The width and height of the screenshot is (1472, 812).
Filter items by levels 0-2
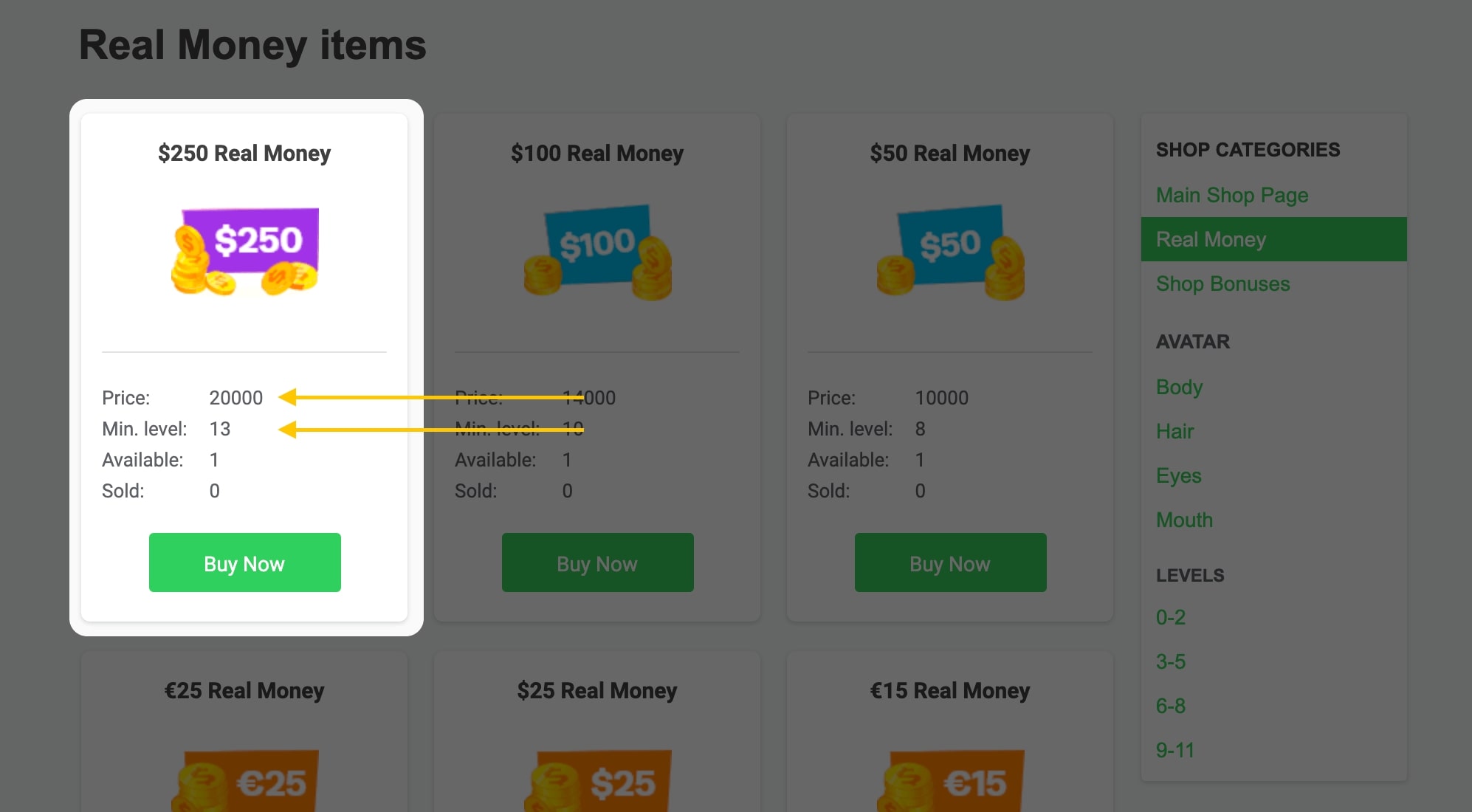[x=1171, y=618]
